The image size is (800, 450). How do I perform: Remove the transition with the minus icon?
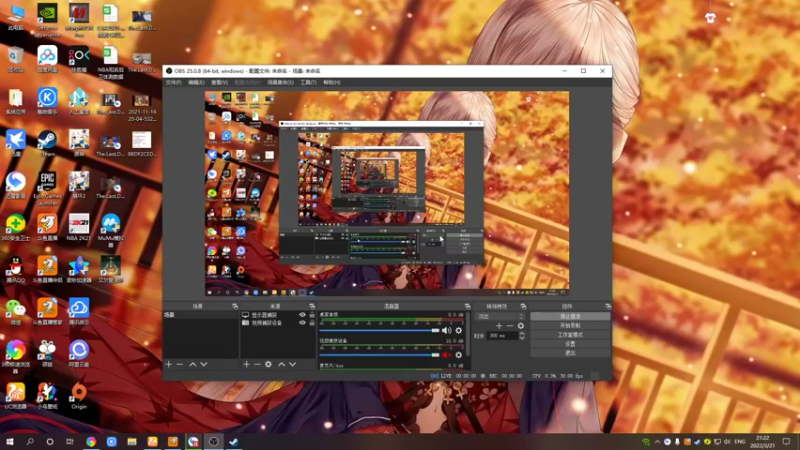point(510,326)
